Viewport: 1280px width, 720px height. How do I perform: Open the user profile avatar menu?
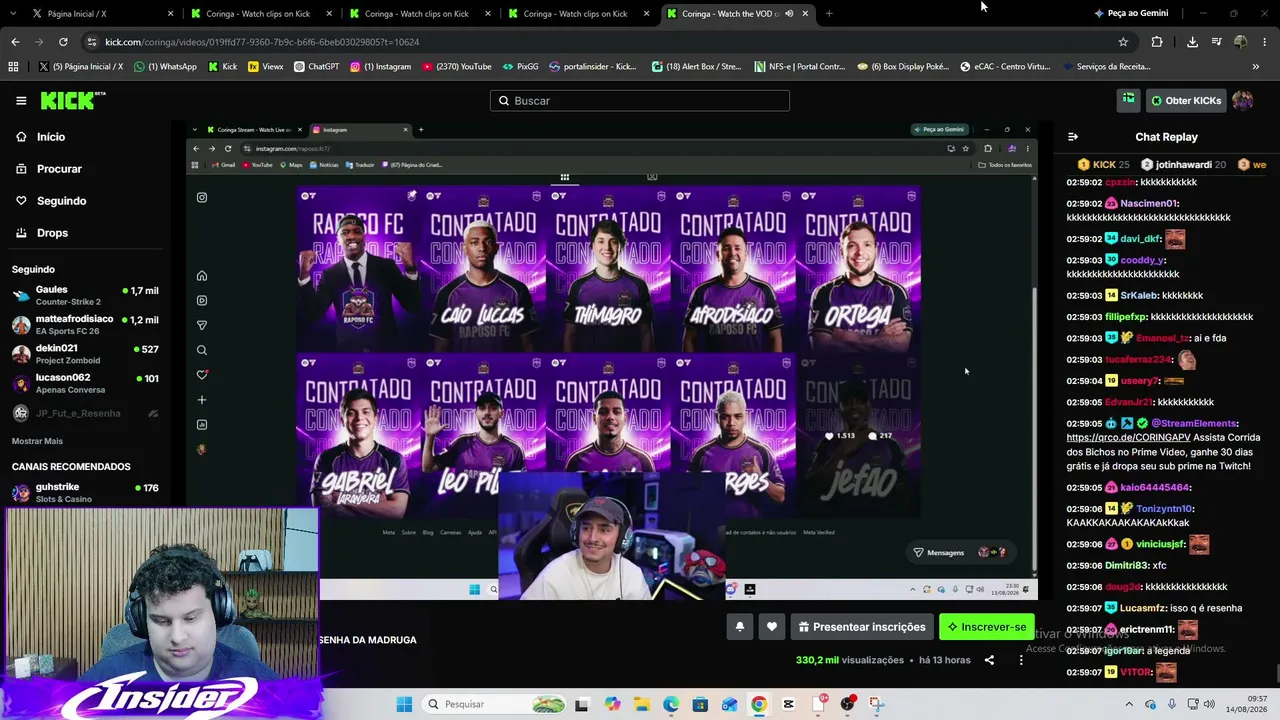tap(1242, 100)
